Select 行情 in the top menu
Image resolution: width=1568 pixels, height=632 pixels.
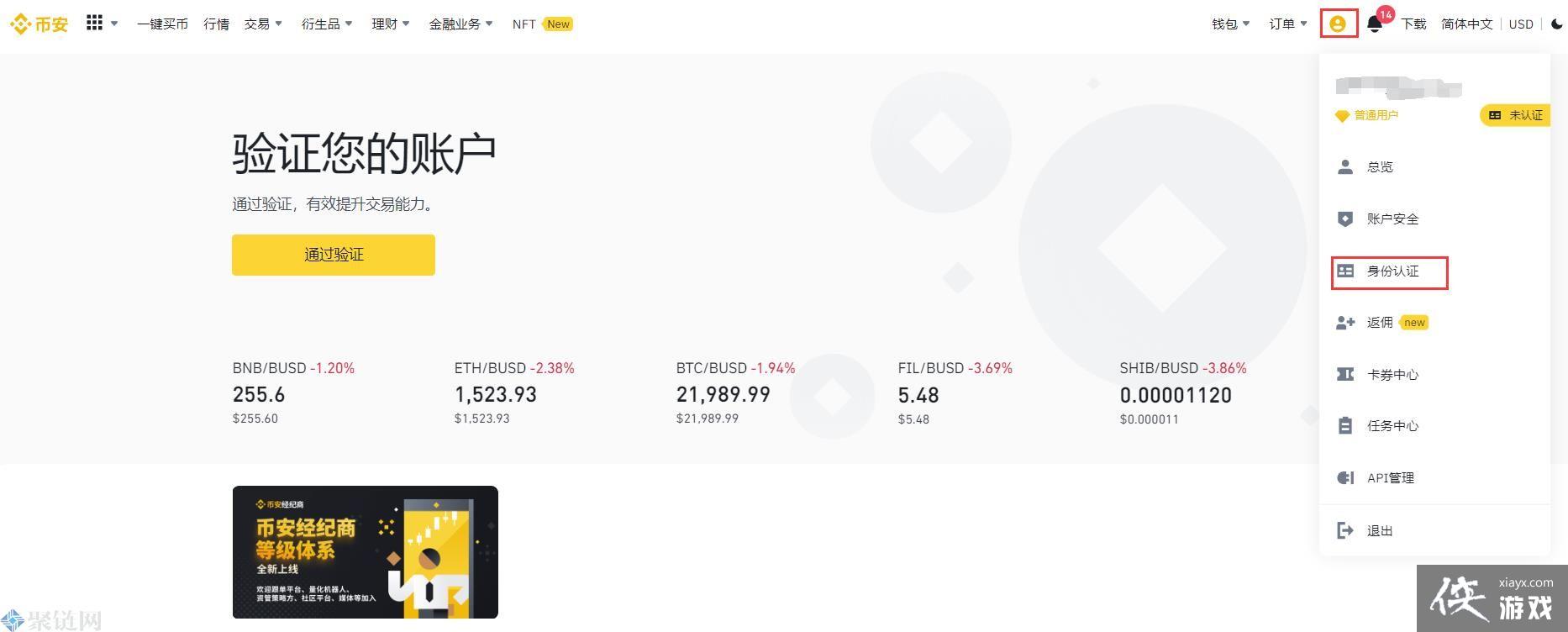pyautogui.click(x=216, y=23)
